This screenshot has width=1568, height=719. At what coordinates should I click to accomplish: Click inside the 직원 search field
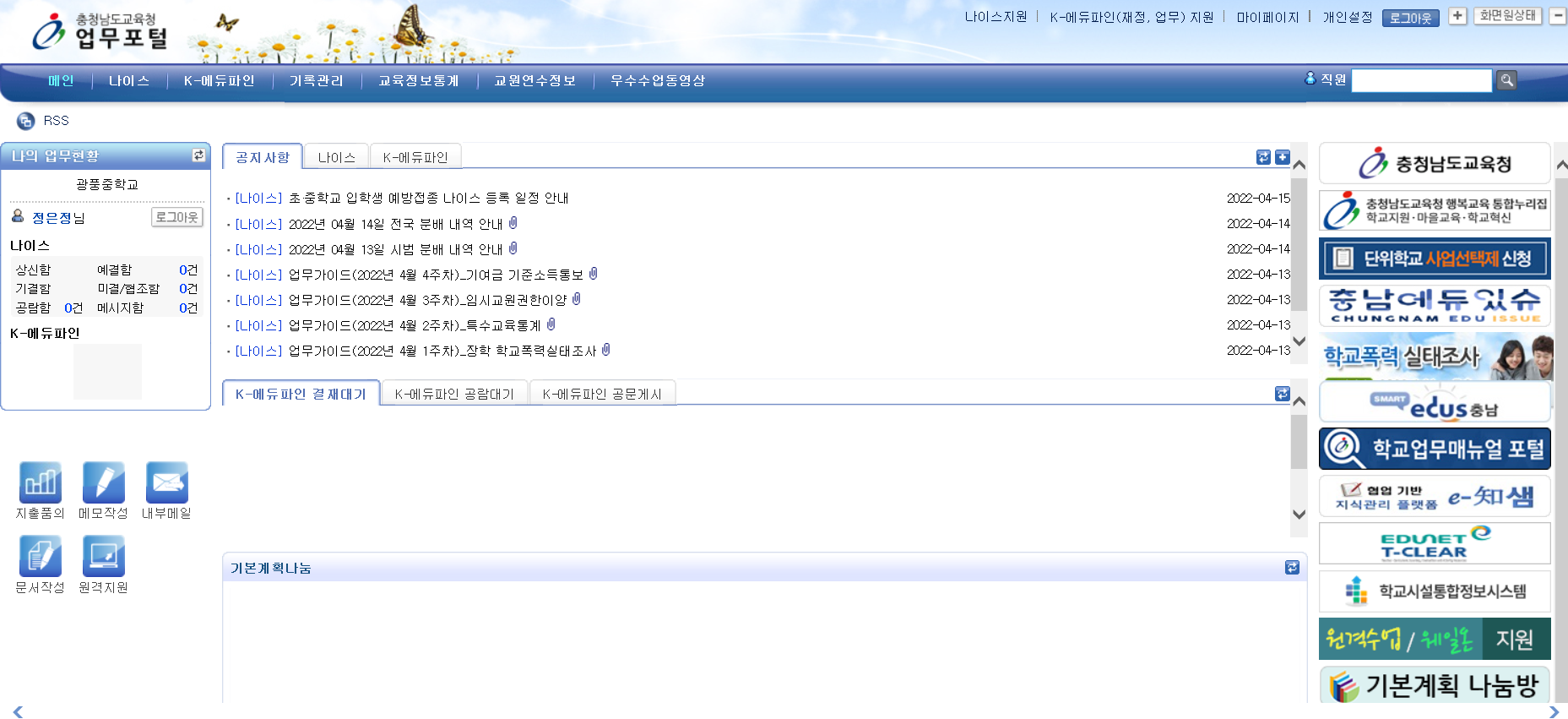pos(1422,80)
